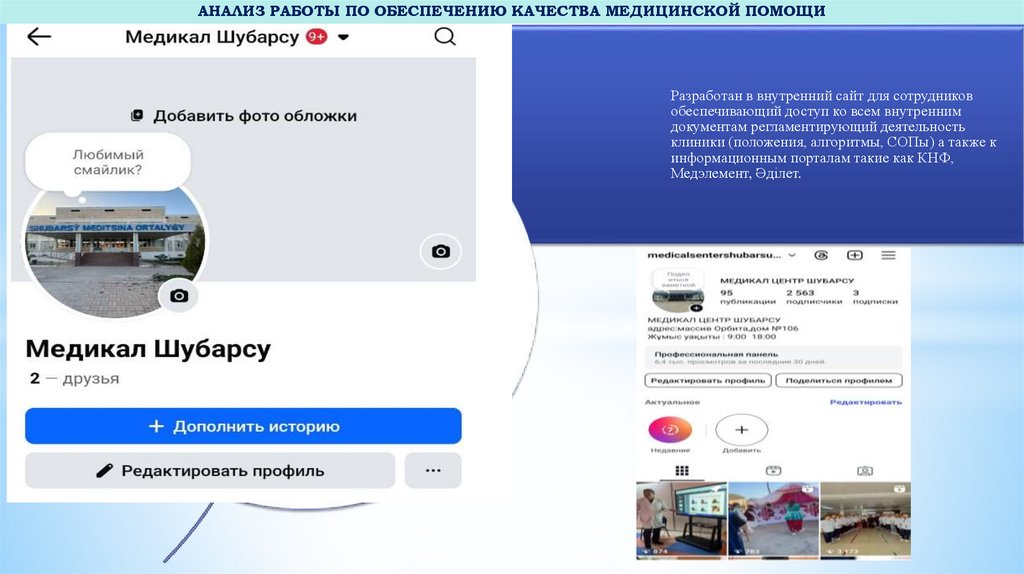Click Добавить фото обложки

[x=244, y=116]
